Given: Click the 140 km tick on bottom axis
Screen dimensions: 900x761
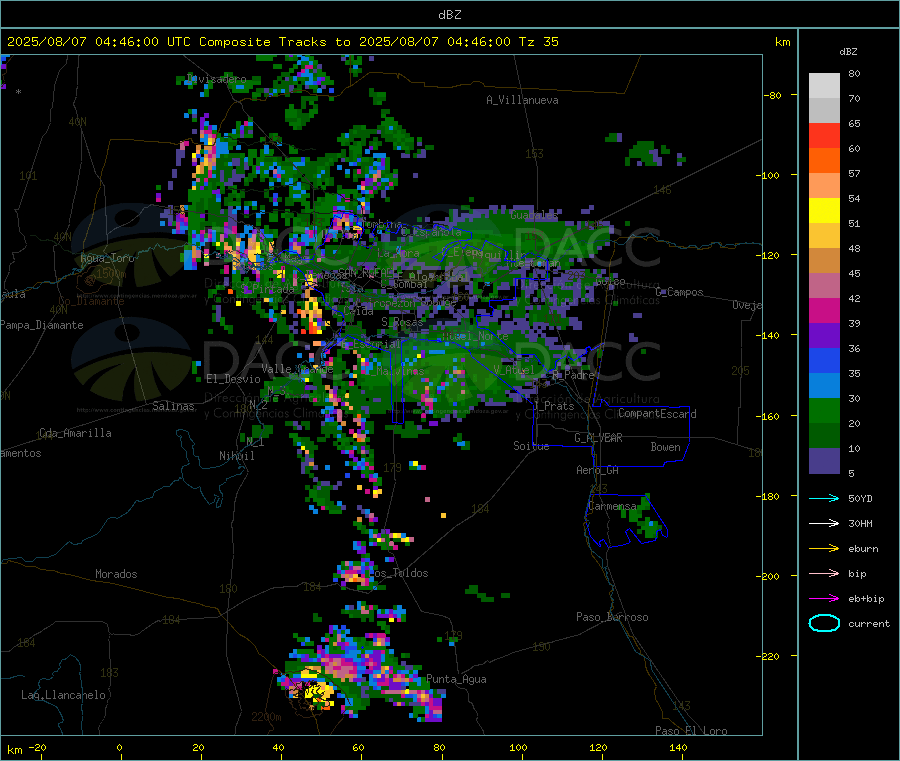Looking at the screenshot, I should click(678, 747).
